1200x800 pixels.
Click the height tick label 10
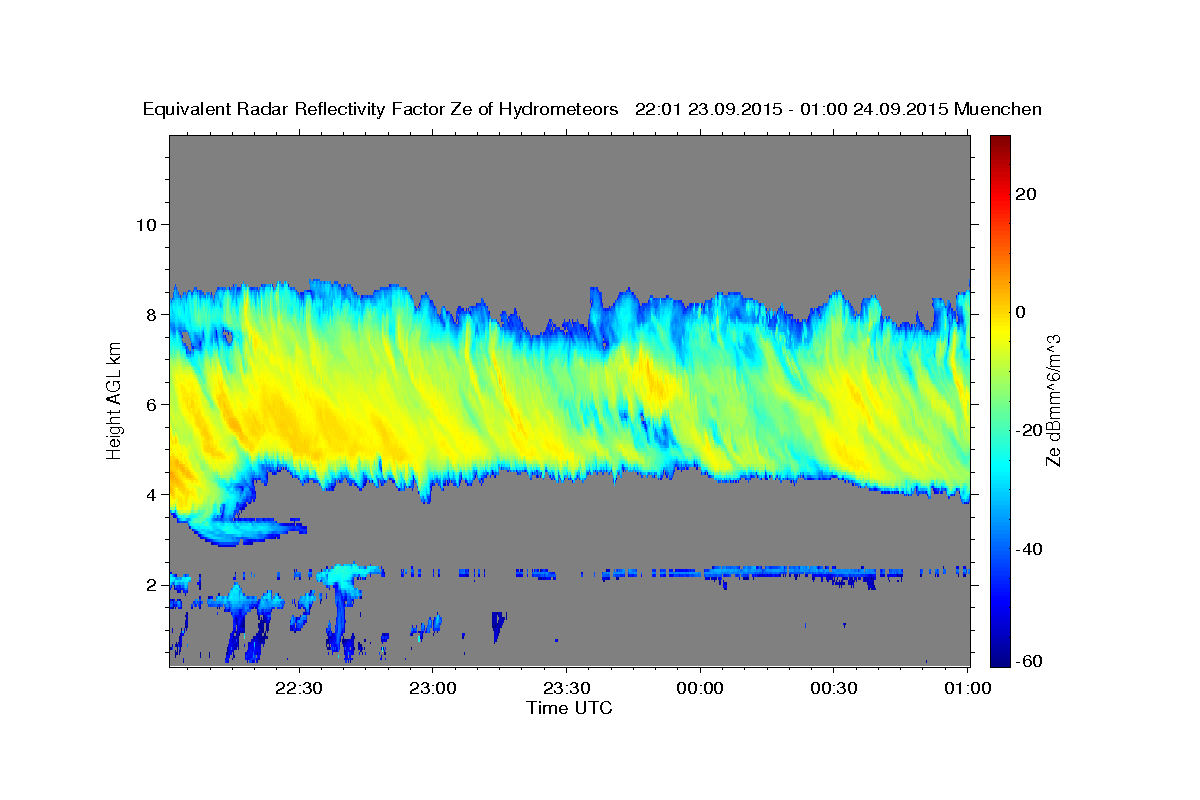(146, 224)
